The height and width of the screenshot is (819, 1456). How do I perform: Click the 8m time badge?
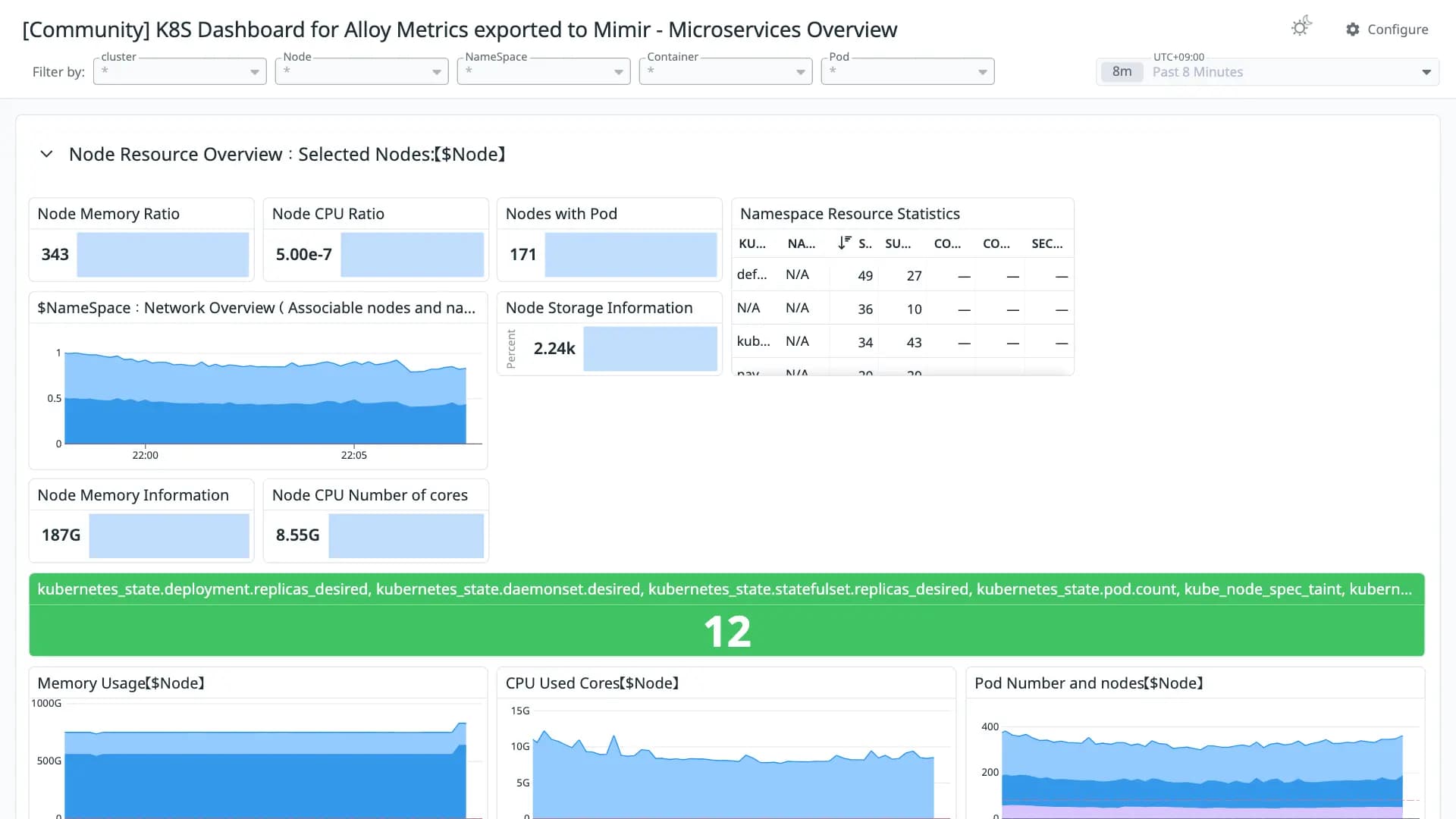click(1122, 72)
